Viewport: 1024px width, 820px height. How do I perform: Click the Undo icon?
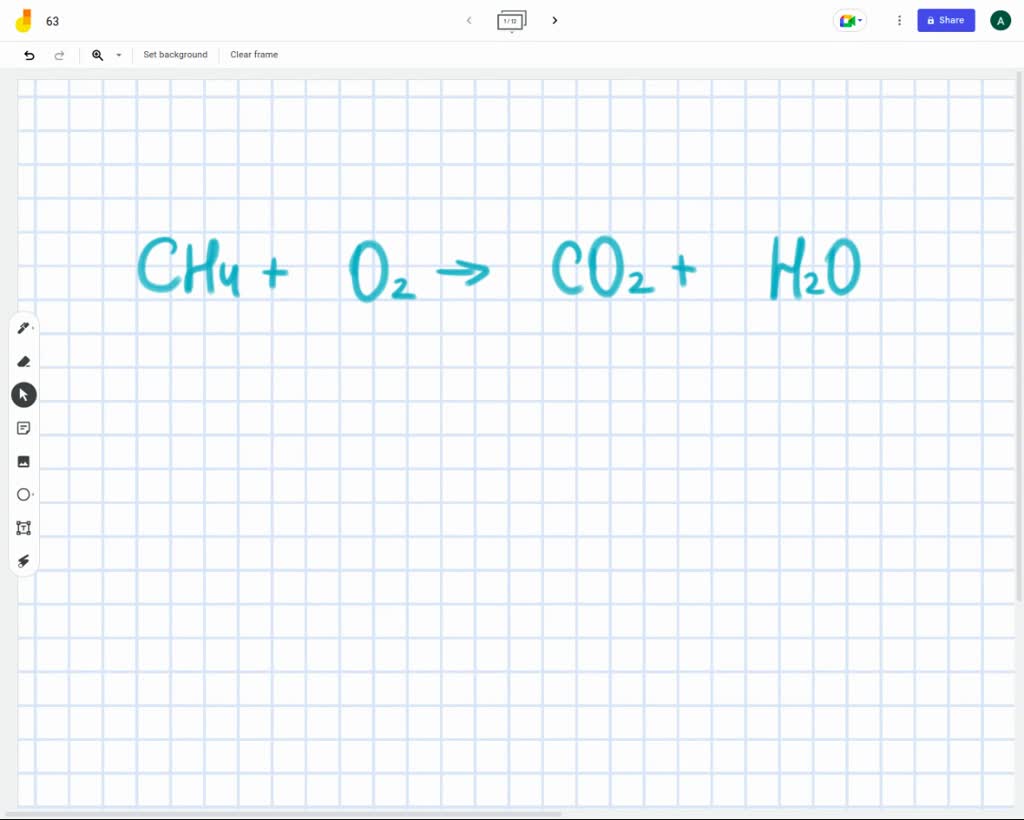tap(29, 55)
